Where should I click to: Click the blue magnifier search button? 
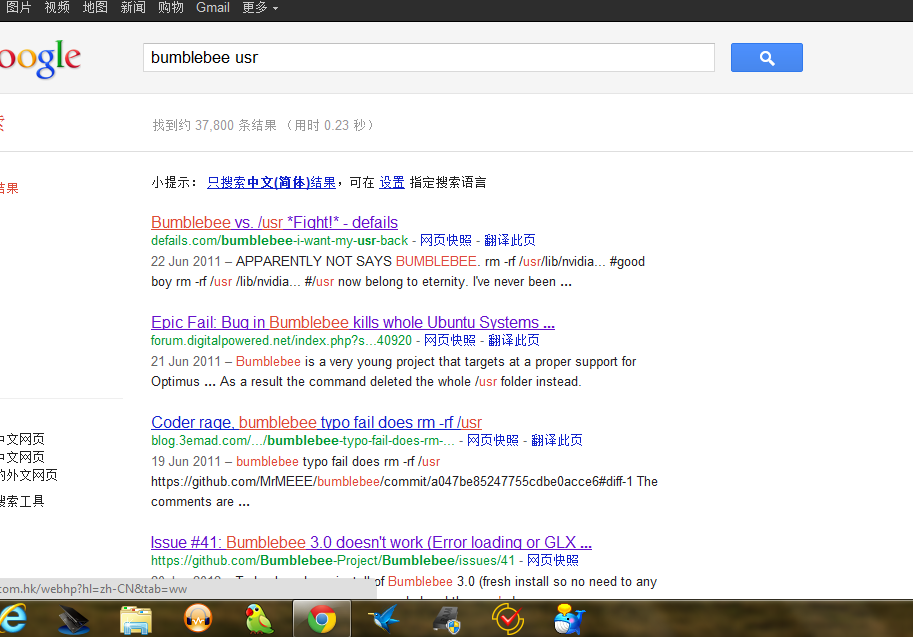tap(766, 58)
